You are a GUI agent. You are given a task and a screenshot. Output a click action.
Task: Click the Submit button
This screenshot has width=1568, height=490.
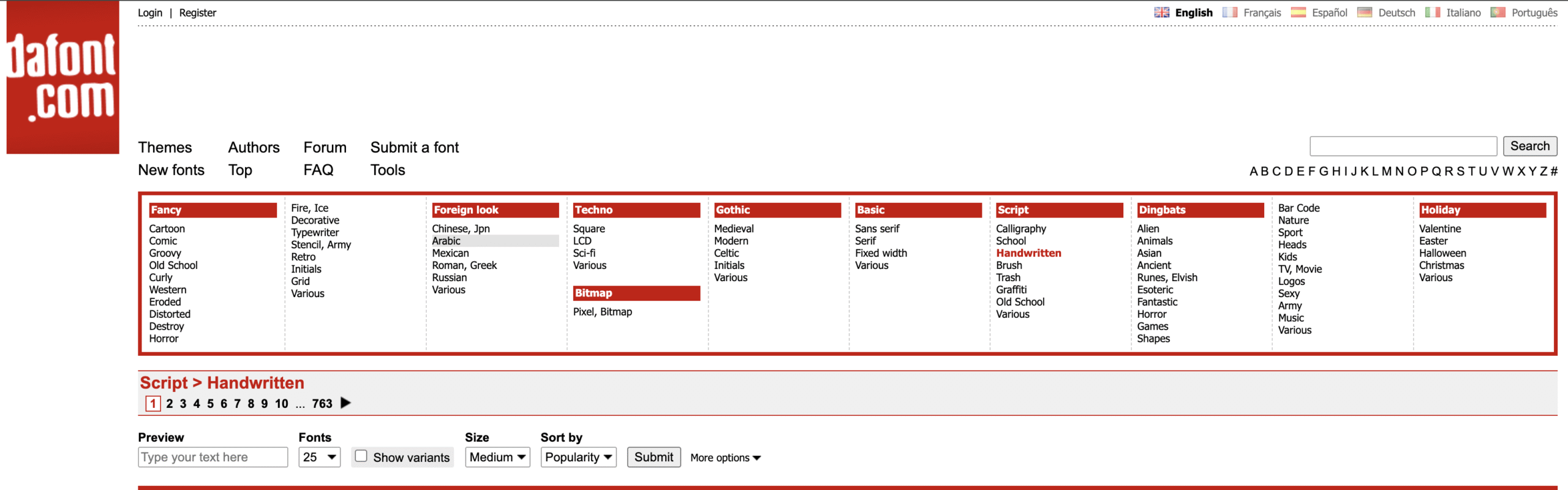coord(654,458)
